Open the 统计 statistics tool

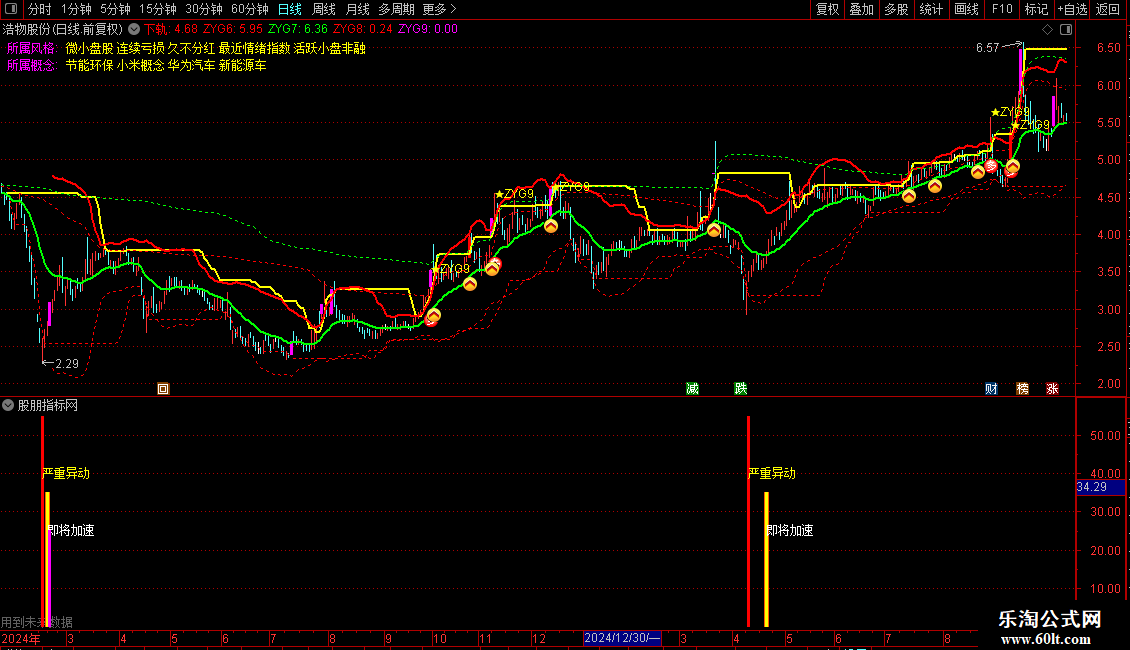(931, 9)
